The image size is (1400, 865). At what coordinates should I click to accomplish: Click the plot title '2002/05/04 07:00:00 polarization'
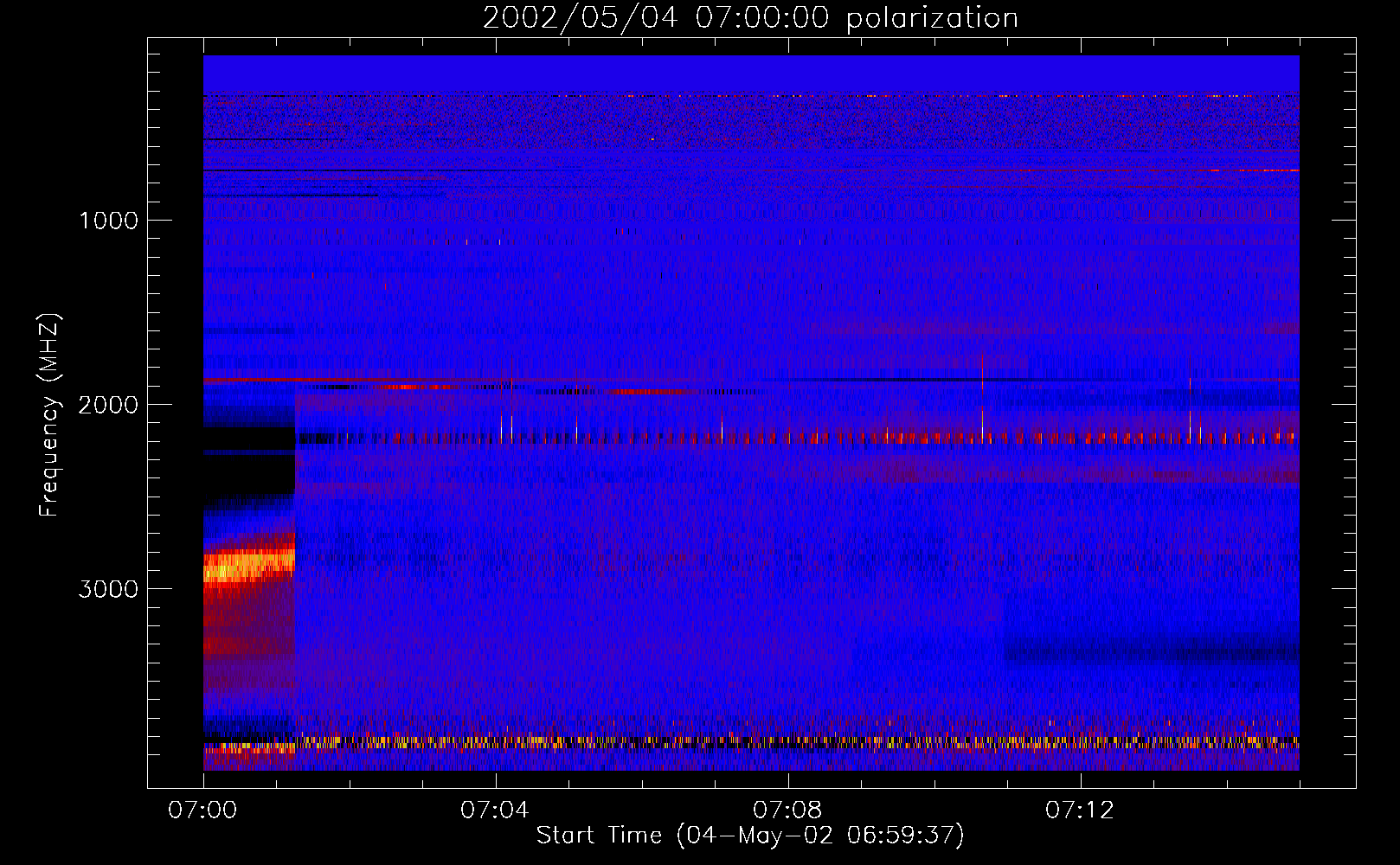[750, 17]
